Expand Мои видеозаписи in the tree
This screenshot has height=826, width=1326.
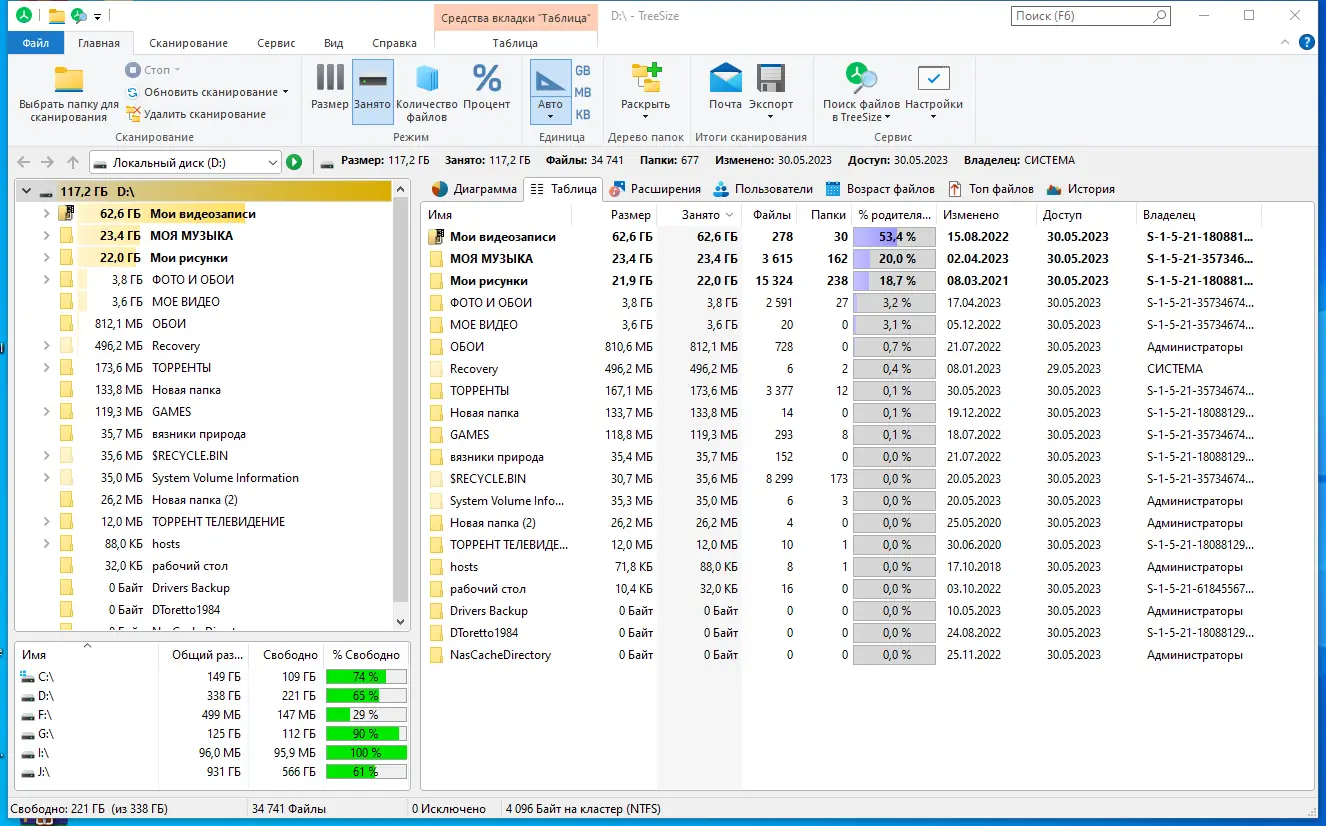tap(46, 214)
